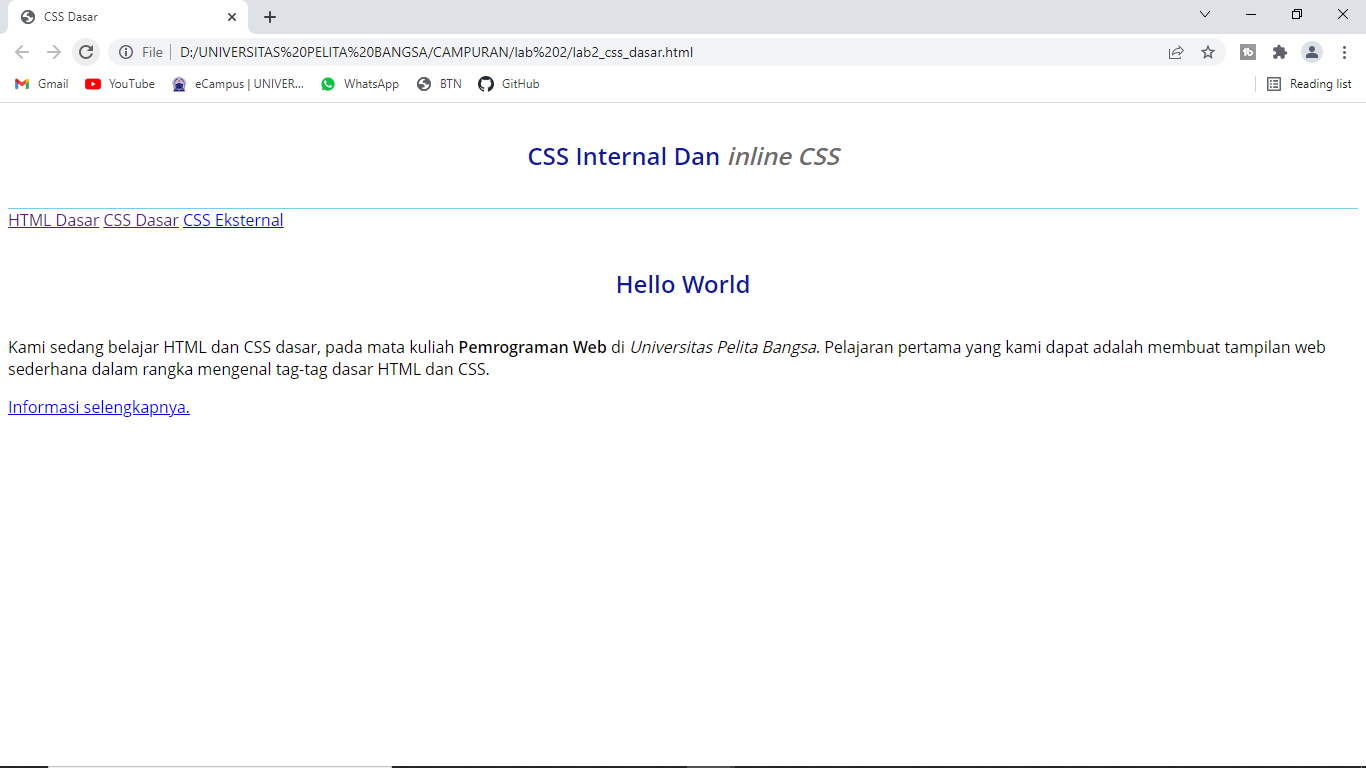The width and height of the screenshot is (1366, 768).
Task: Follow the Informasi selengkapnya link
Action: (98, 407)
